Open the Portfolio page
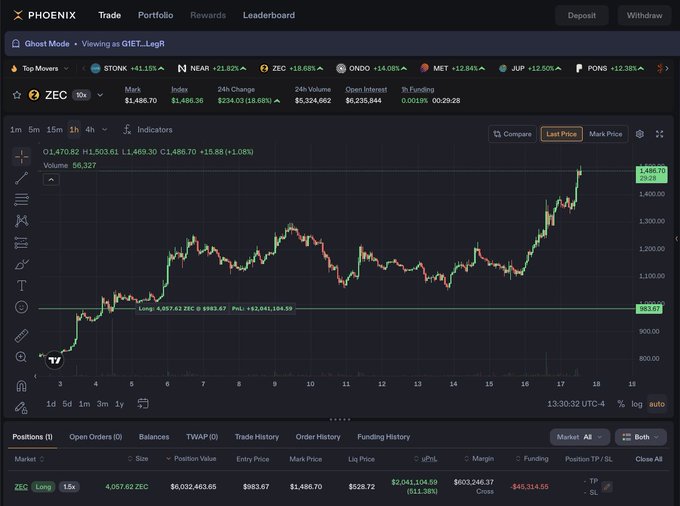The width and height of the screenshot is (680, 506). click(x=155, y=15)
